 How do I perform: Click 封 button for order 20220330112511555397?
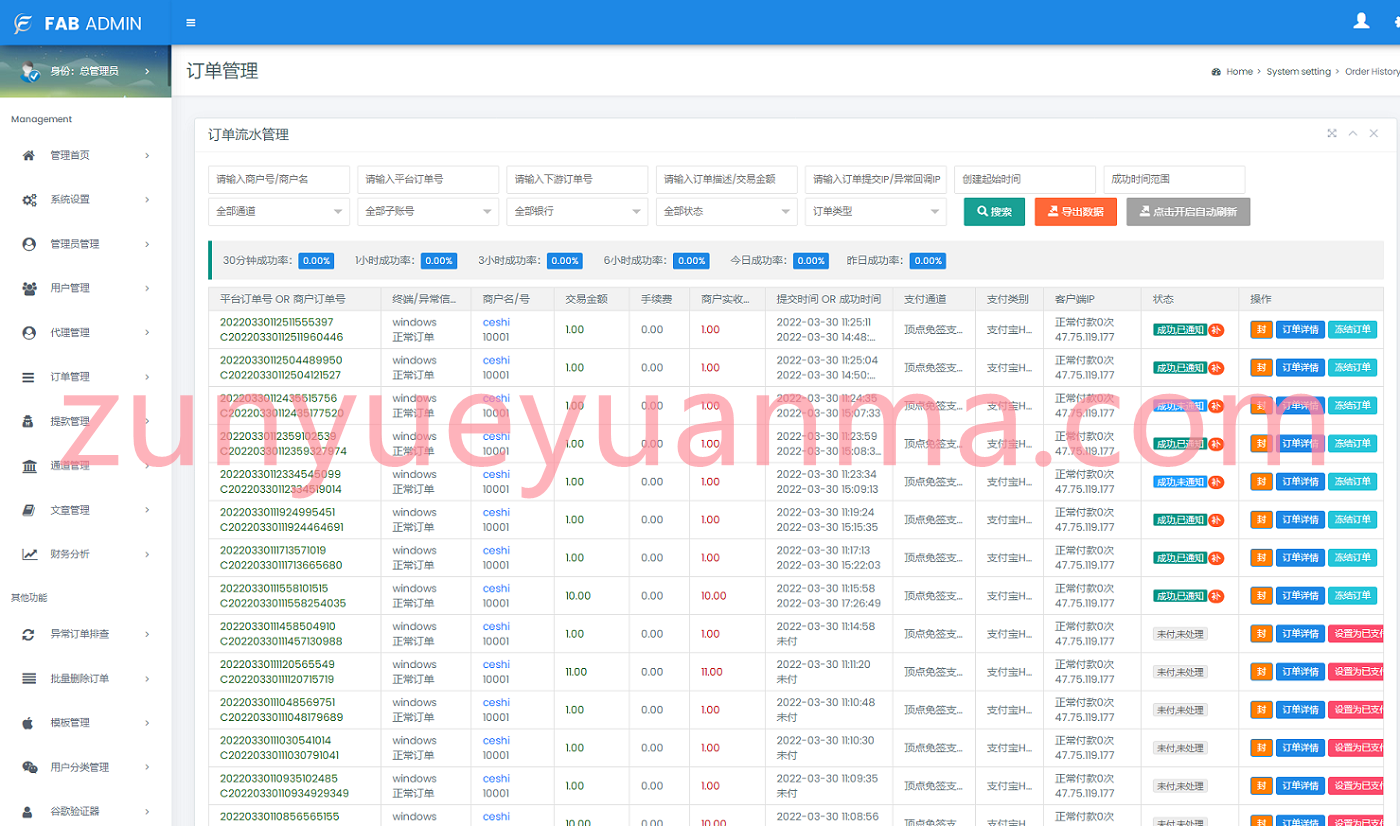click(1261, 330)
